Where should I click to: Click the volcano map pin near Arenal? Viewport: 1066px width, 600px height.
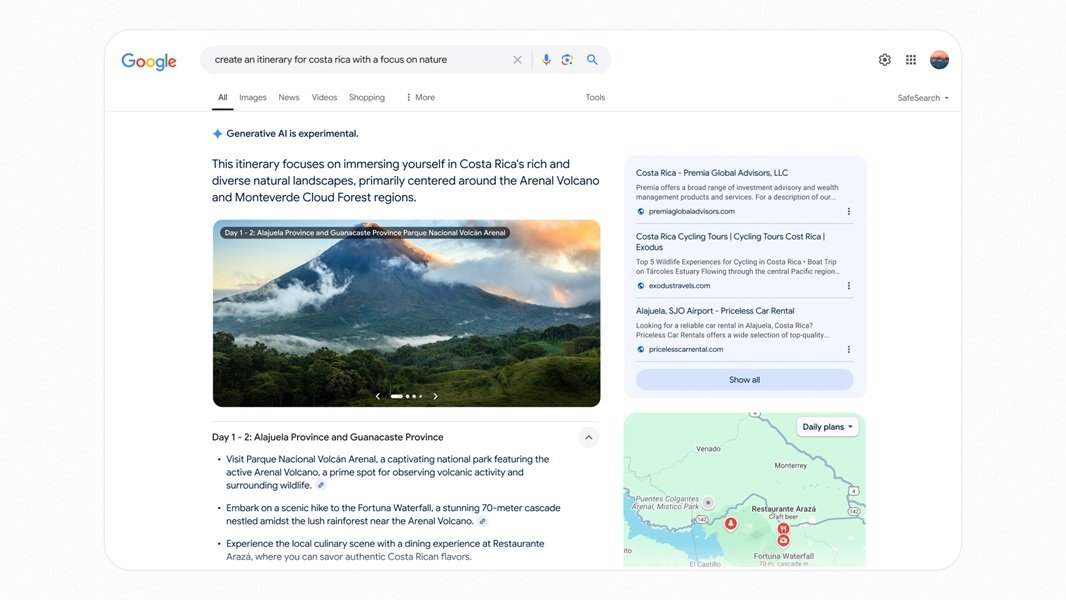pyautogui.click(x=730, y=524)
